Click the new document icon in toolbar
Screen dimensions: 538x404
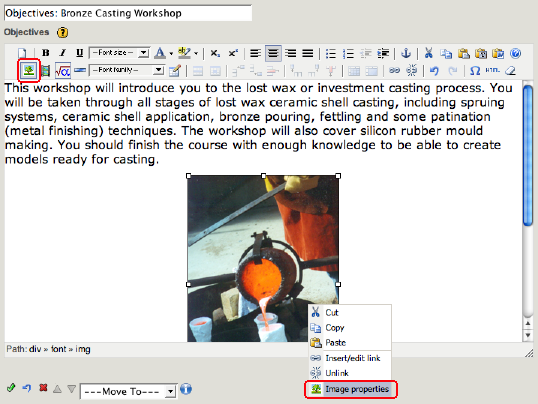point(22,53)
